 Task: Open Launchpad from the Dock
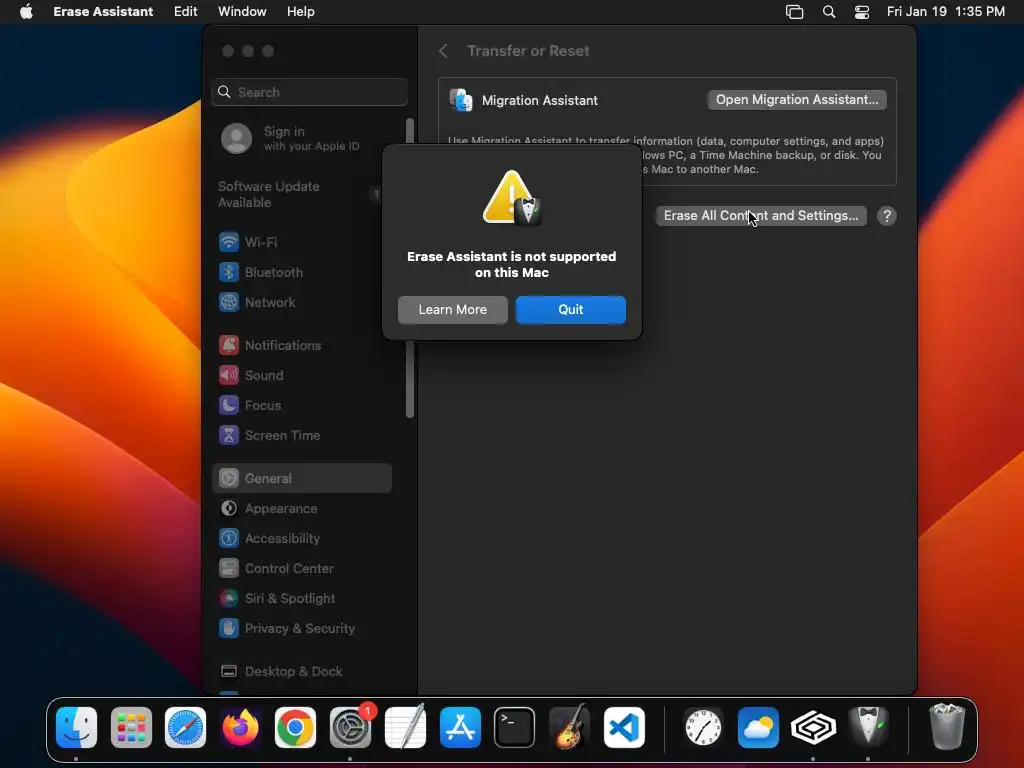(x=131, y=728)
